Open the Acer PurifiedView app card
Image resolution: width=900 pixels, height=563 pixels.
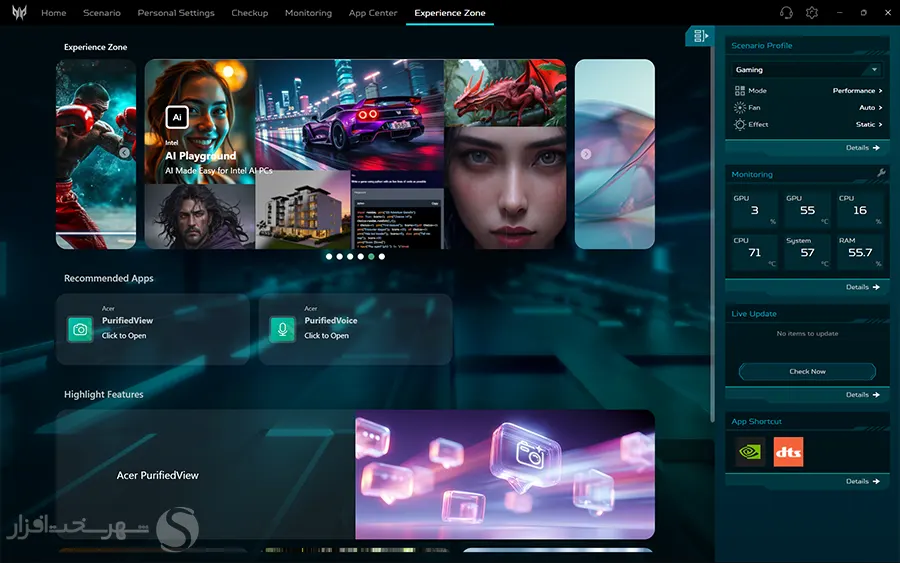pyautogui.click(x=153, y=329)
